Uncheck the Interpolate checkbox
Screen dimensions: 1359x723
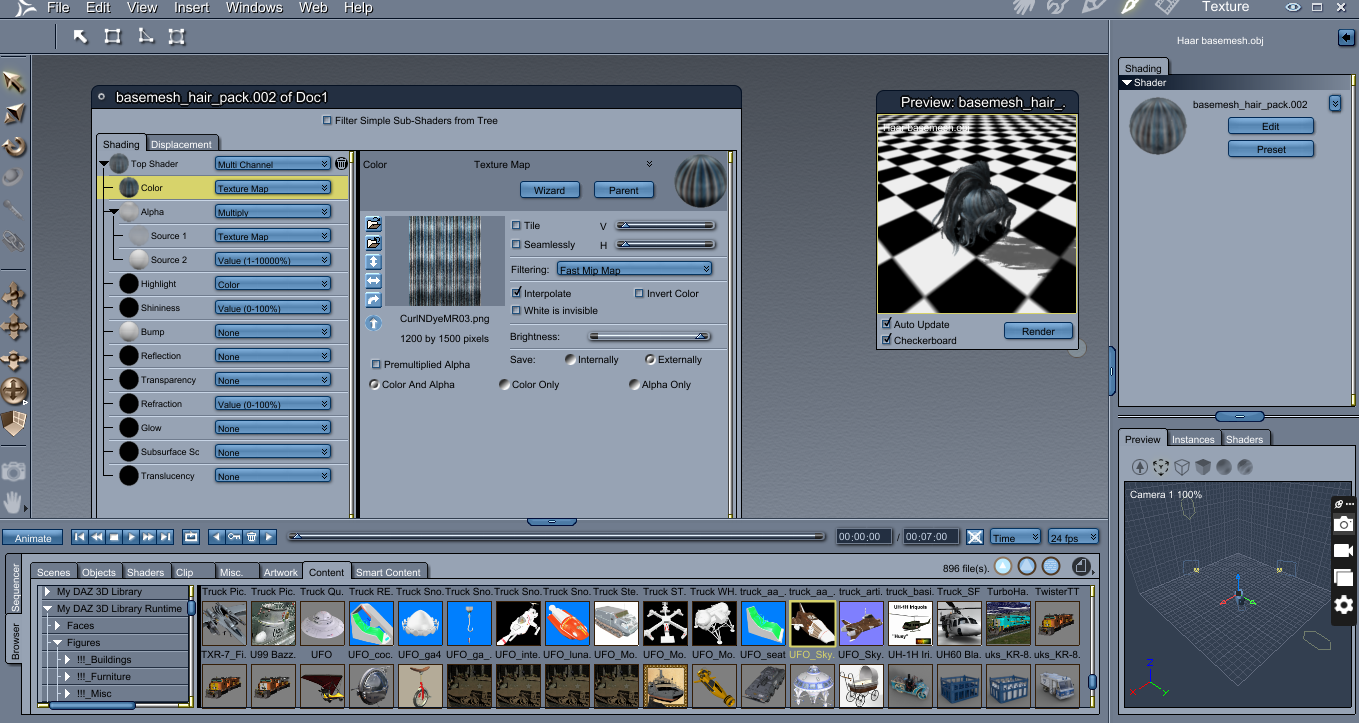click(516, 294)
